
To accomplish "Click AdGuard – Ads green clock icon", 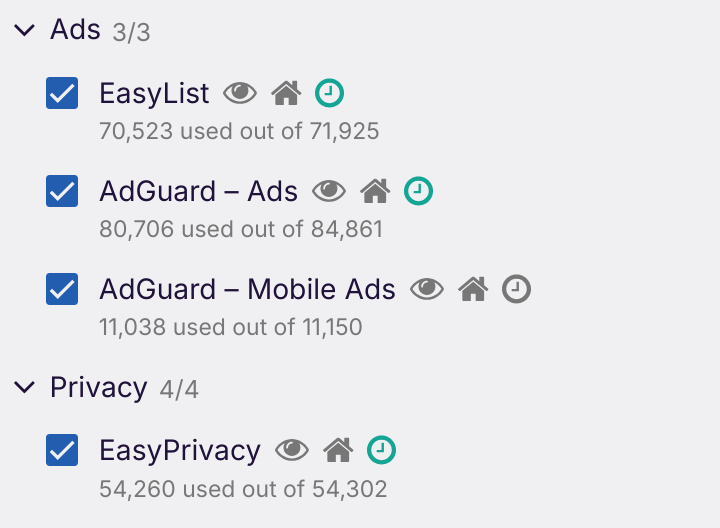I will 418,191.
